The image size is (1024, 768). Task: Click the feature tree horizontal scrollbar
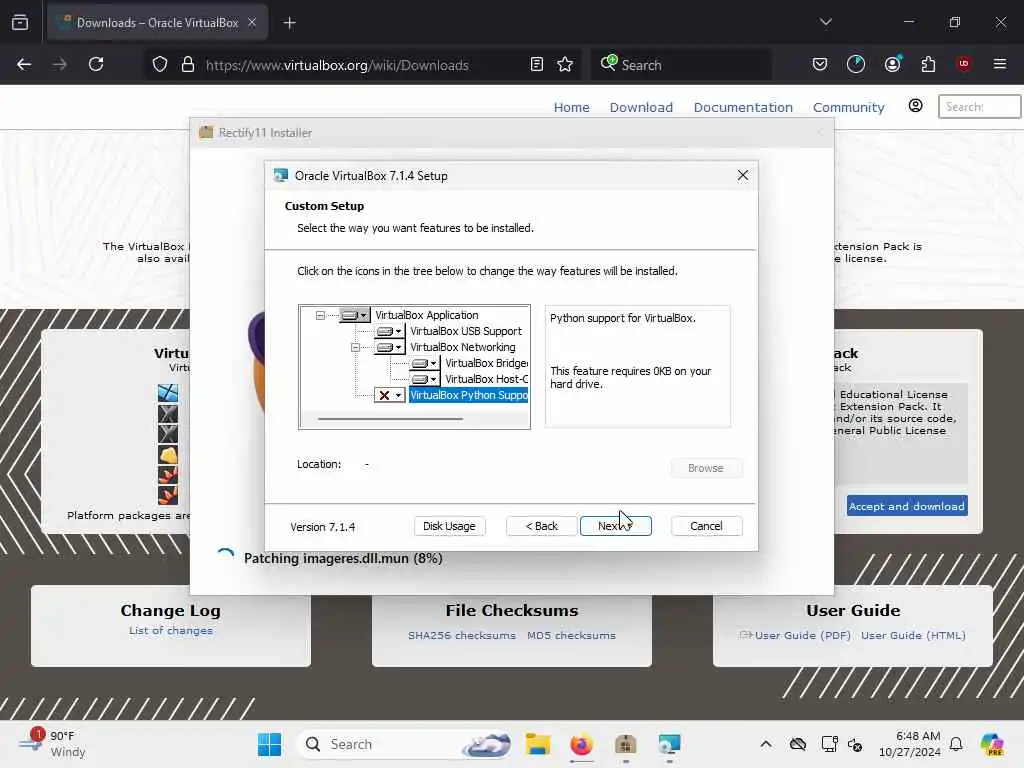pos(390,419)
